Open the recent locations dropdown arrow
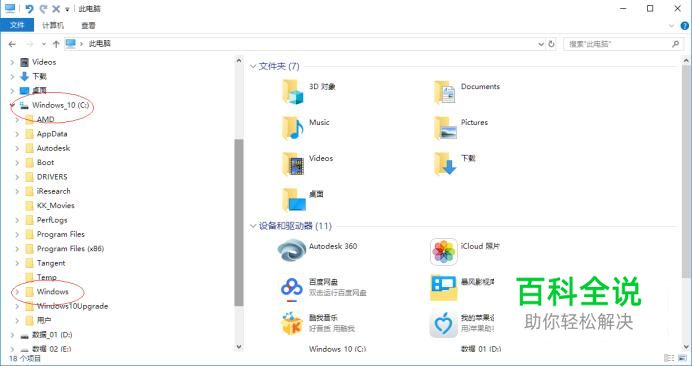 43,44
